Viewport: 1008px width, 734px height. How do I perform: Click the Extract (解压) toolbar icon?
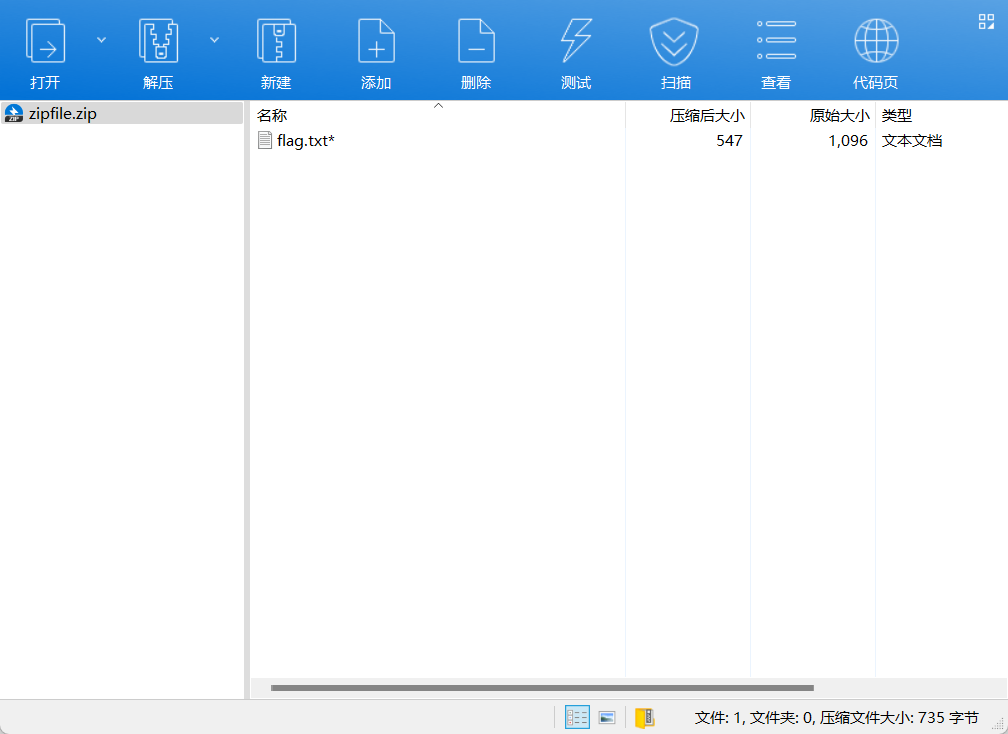158,42
